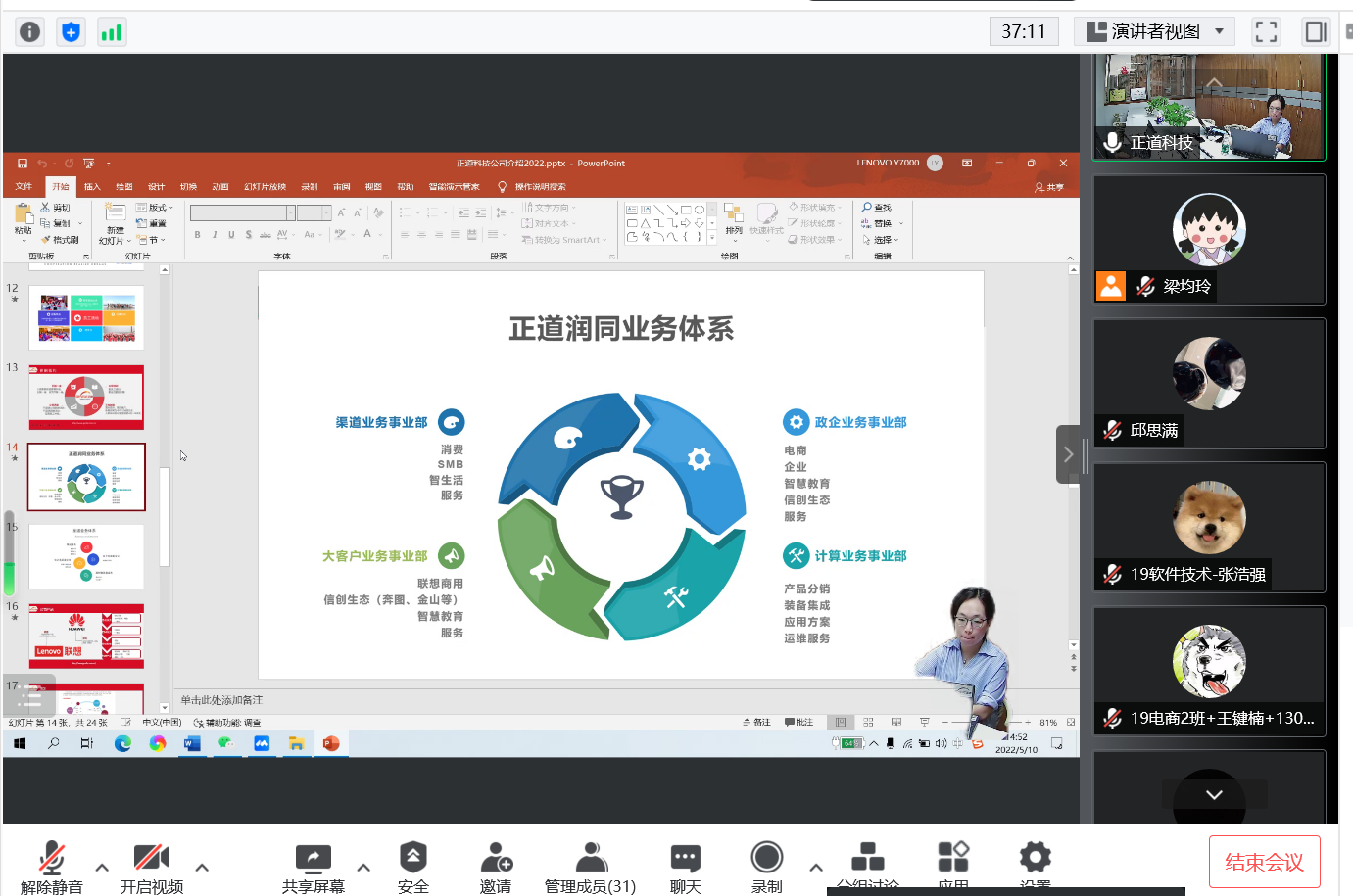Enter full screen mode
This screenshot has width=1353, height=896.
click(x=1266, y=32)
